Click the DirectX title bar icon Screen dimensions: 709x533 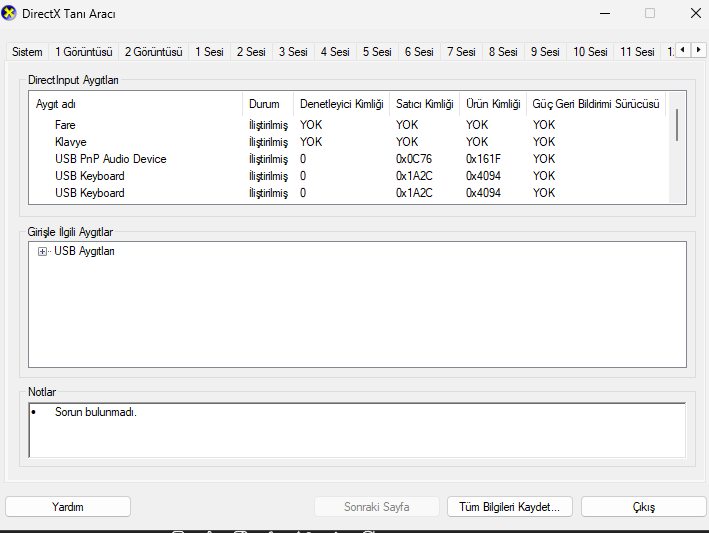coord(9,13)
